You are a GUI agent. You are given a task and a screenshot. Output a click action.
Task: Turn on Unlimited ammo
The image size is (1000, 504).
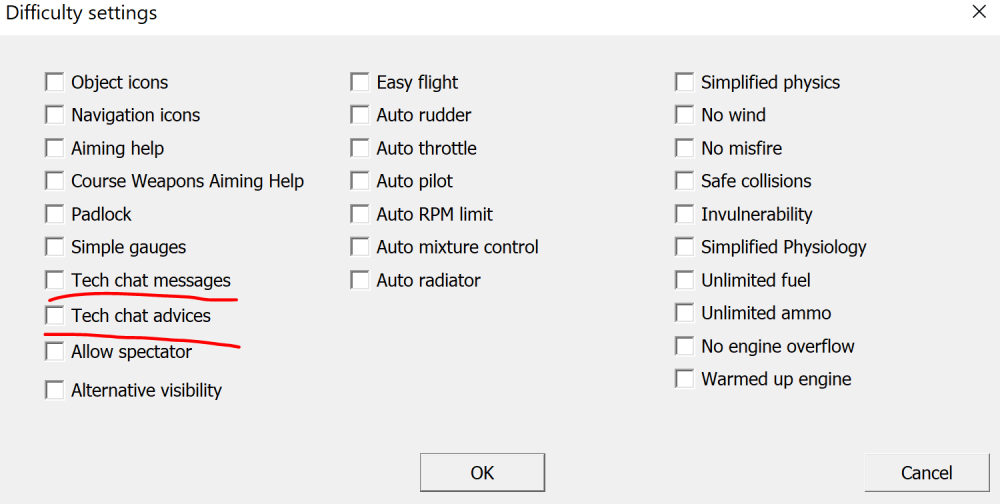point(684,313)
